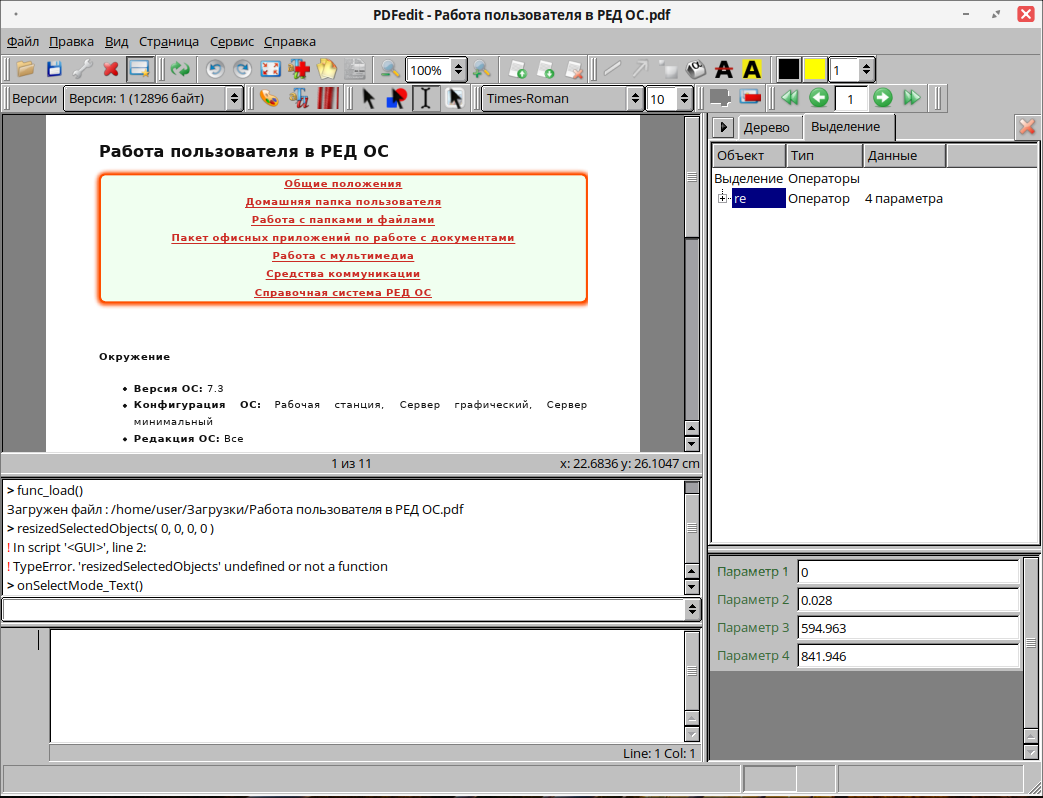The image size is (1043, 798).
Task: Switch to the arrow pointer selection mode
Action: point(369,98)
